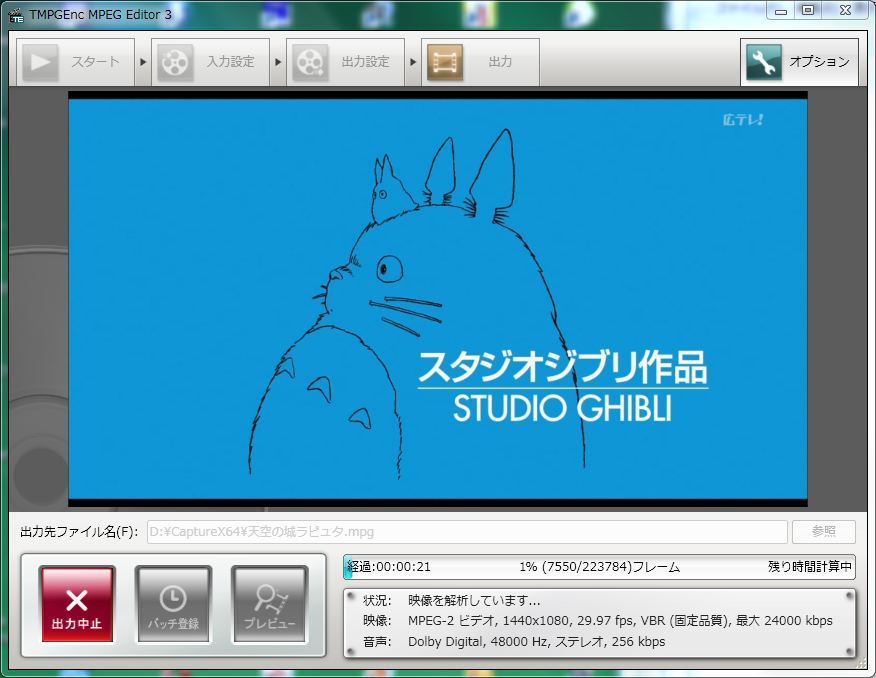Select the 出力 film strip tab
876x678 pixels.
click(x=480, y=62)
